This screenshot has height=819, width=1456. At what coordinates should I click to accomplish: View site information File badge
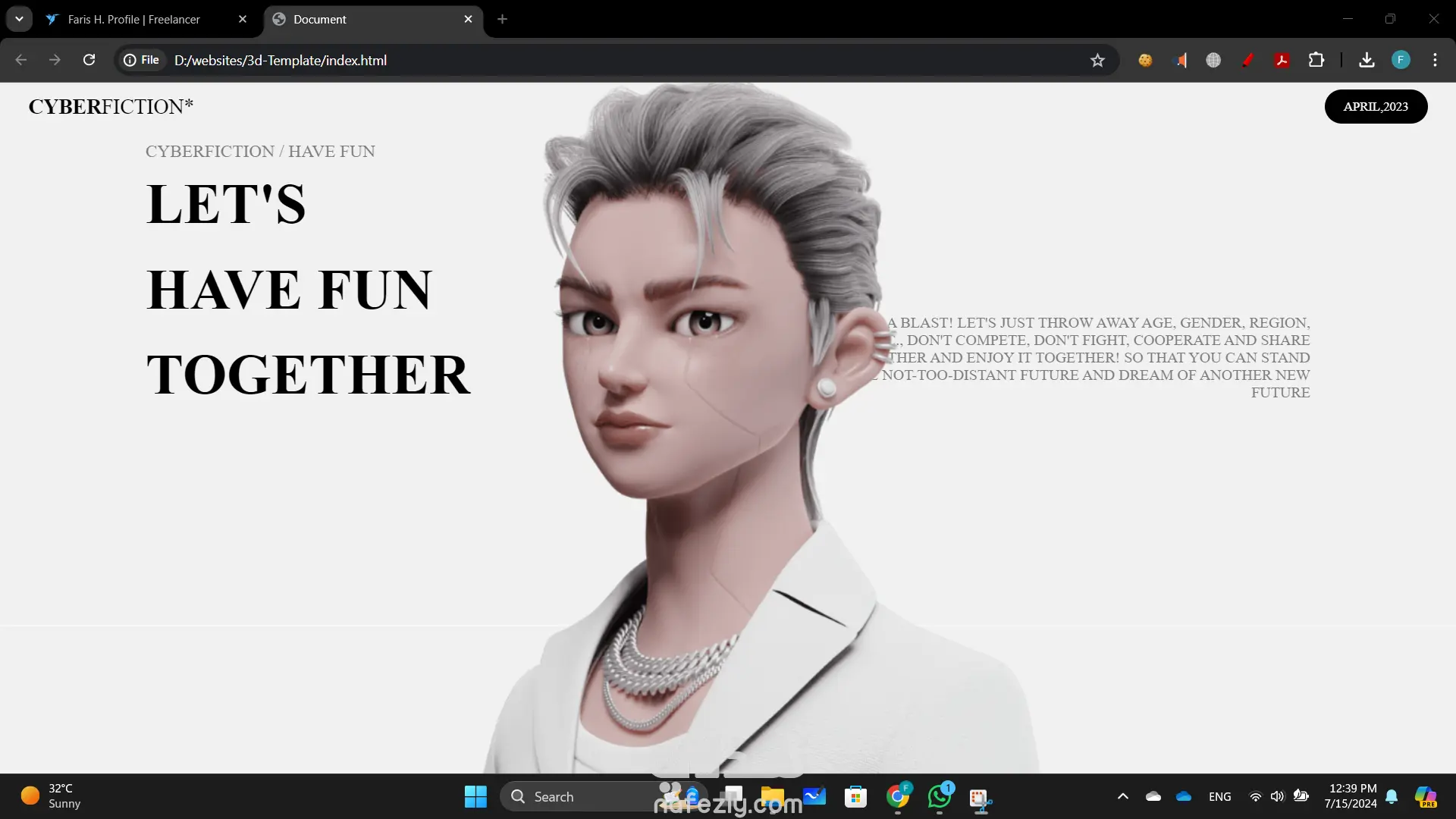(x=142, y=60)
